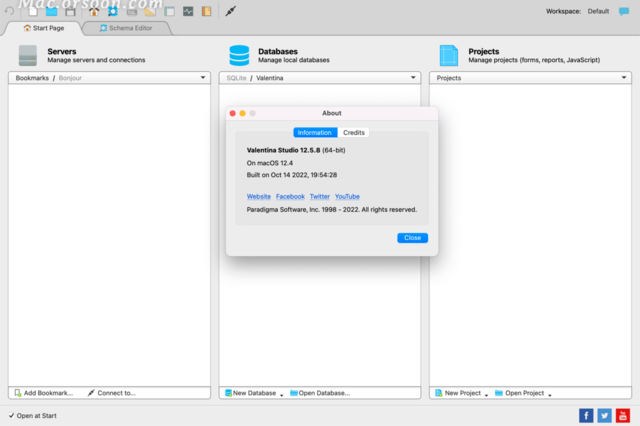Click the home Start Page toolbar icon
640x426 pixels.
coord(94,11)
